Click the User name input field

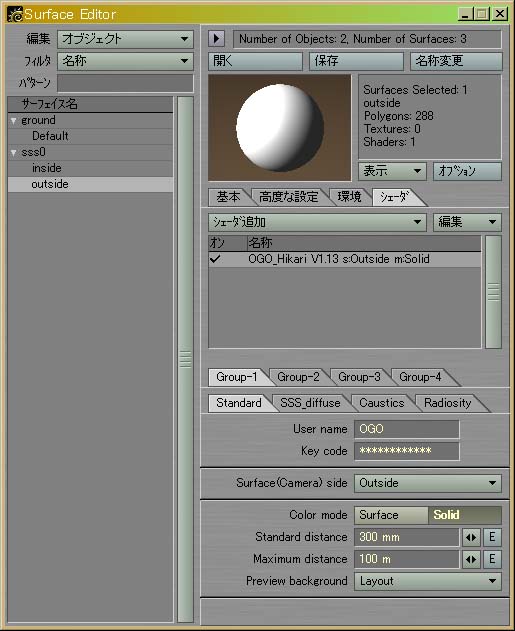tap(406, 429)
